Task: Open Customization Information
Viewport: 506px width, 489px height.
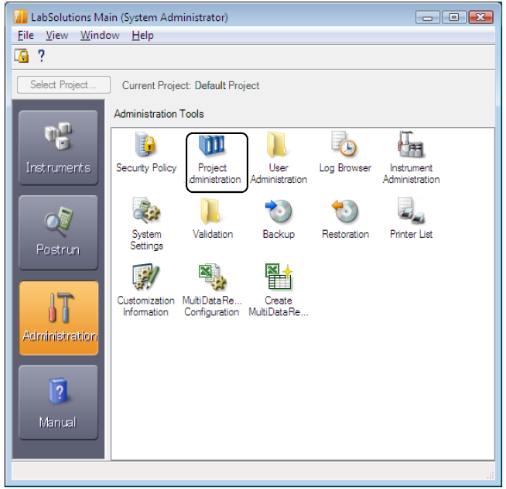Action: coord(146,290)
